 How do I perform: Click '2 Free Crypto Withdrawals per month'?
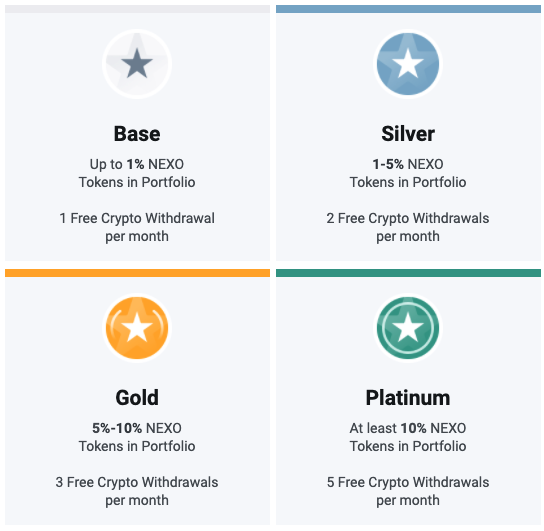tap(408, 227)
